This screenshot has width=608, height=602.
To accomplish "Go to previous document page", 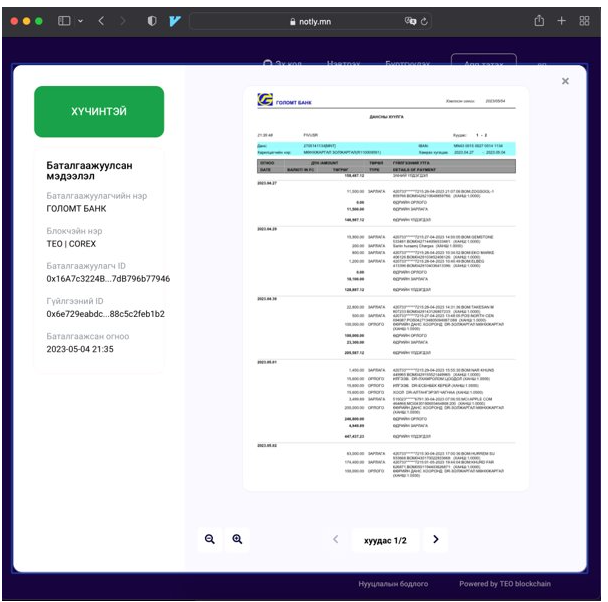I will coord(335,539).
